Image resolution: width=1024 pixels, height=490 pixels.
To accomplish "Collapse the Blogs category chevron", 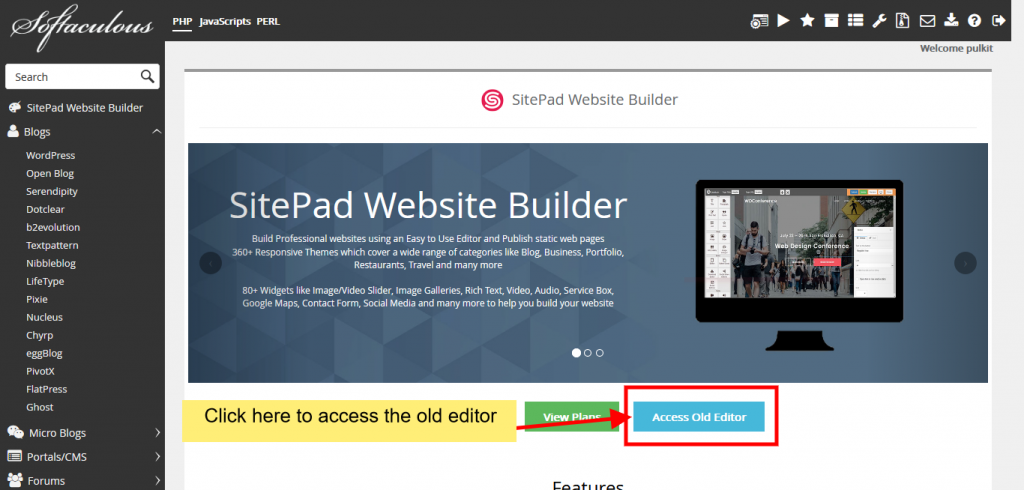I will (156, 131).
